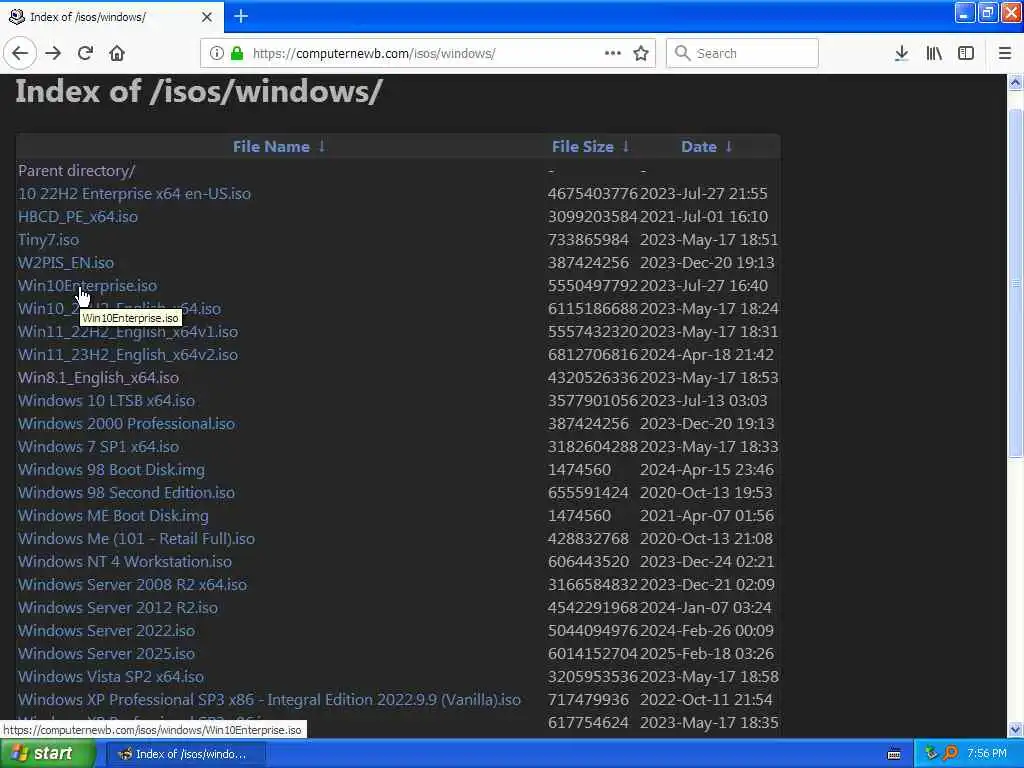Download Windows 10 LTSB x64.iso
Screen dimensions: 1024x768
coord(106,400)
